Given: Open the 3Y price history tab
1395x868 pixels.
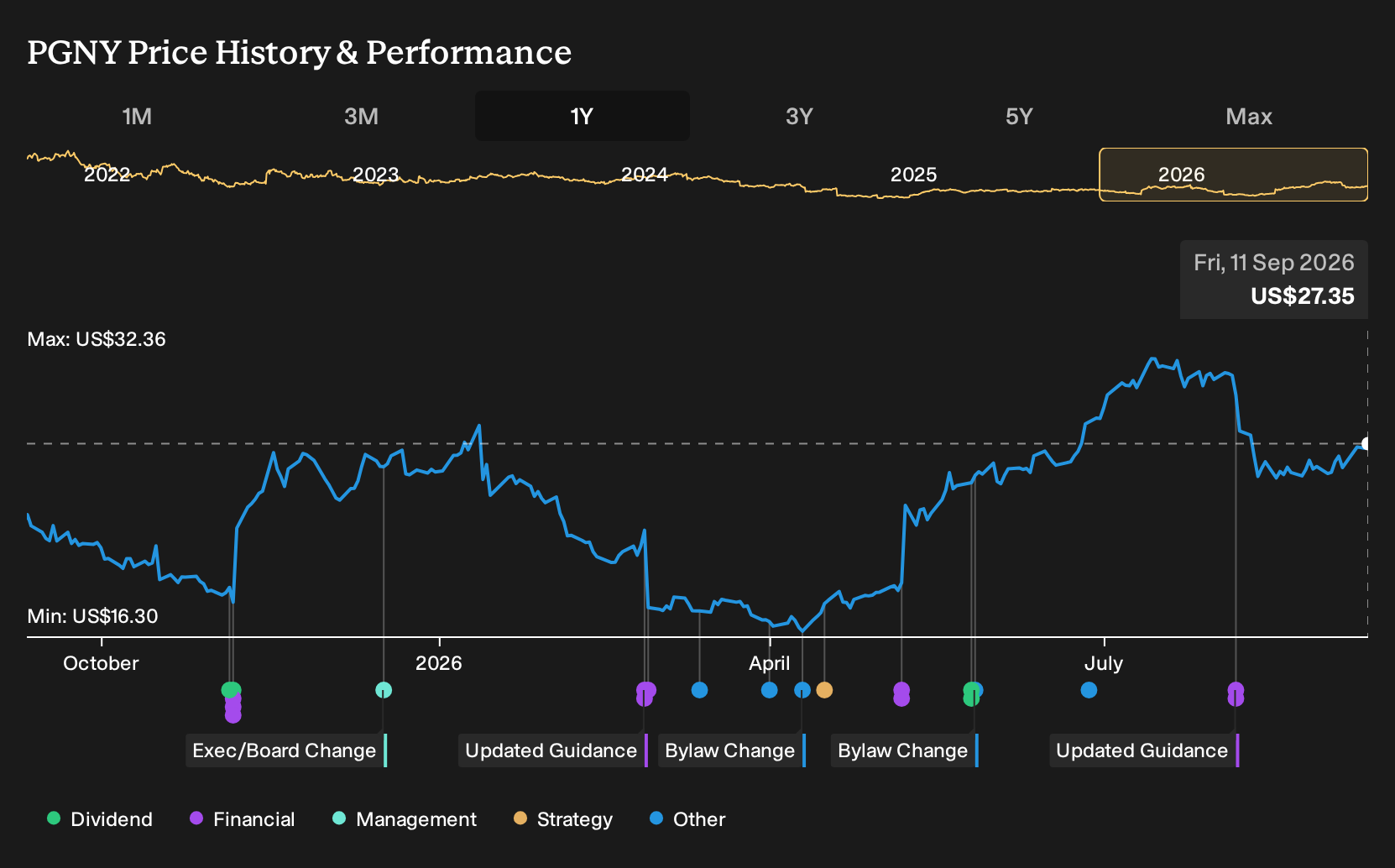Looking at the screenshot, I should point(799,116).
